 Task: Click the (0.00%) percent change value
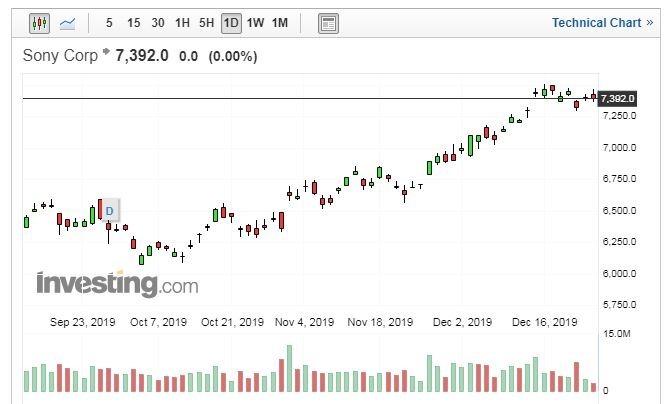[233, 56]
